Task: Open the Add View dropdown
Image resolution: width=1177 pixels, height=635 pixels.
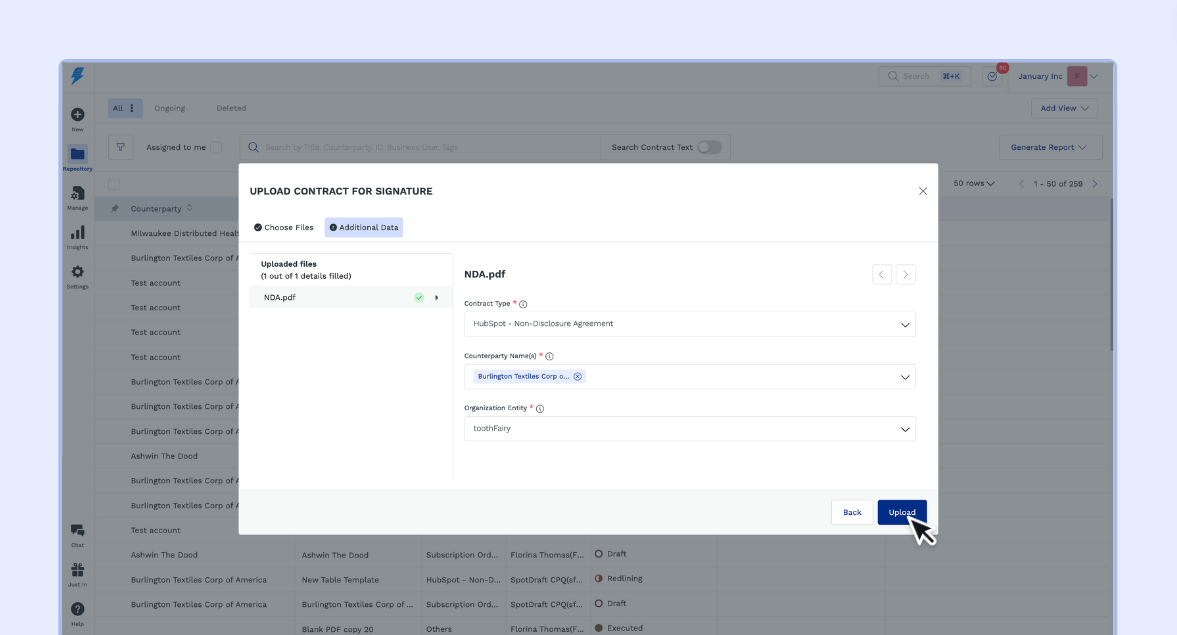Action: tap(1064, 108)
